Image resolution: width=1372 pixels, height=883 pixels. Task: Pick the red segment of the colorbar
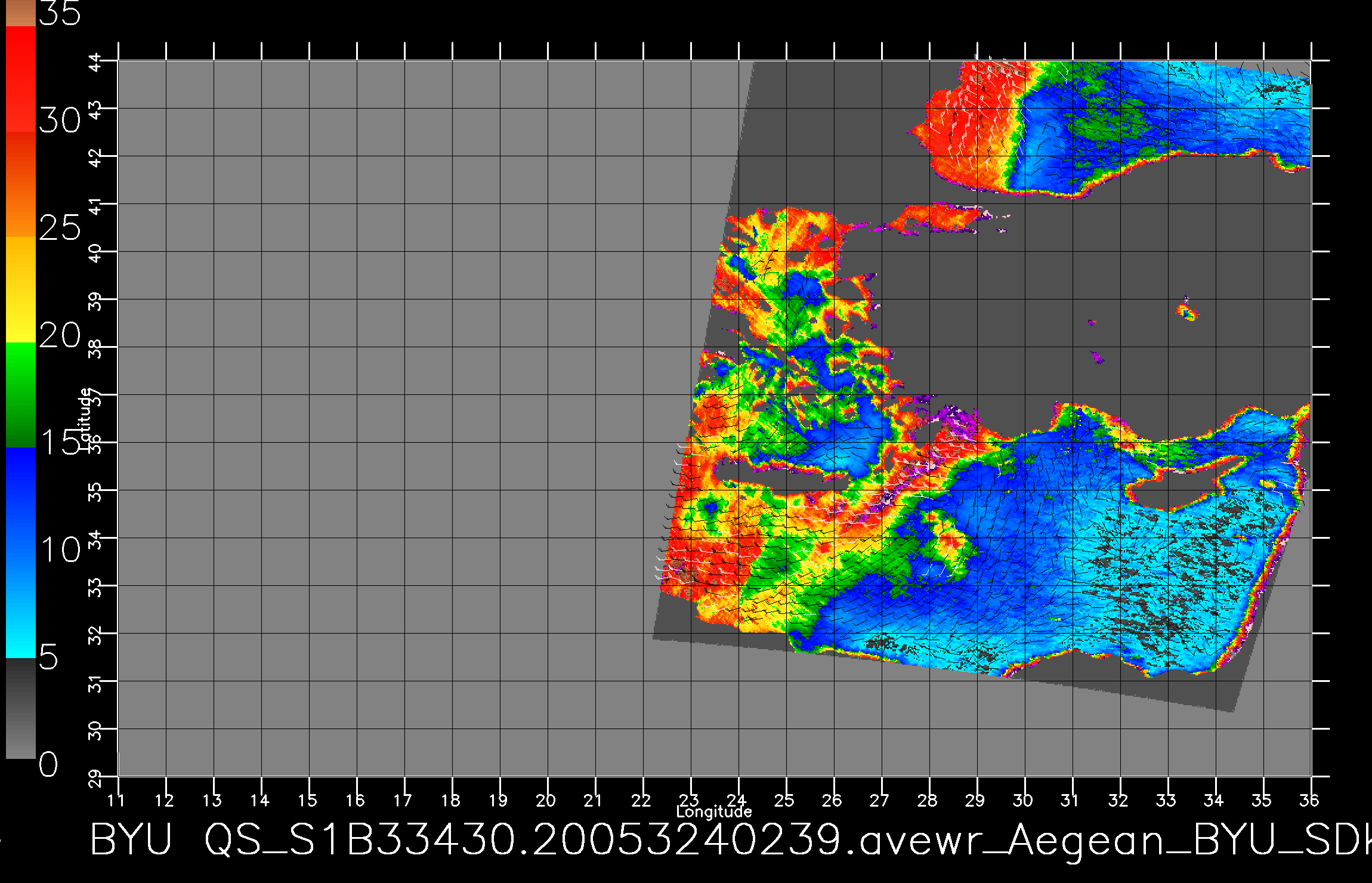[x=21, y=79]
